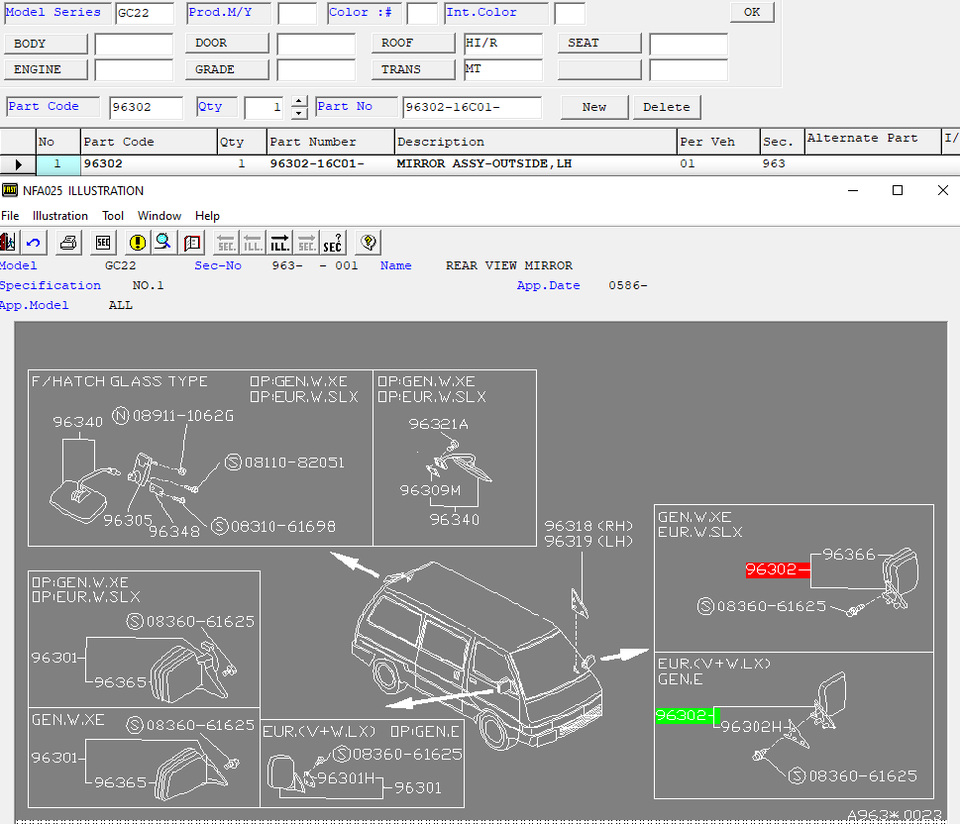Open the SEC section list icon
The image size is (960, 824).
click(x=103, y=242)
